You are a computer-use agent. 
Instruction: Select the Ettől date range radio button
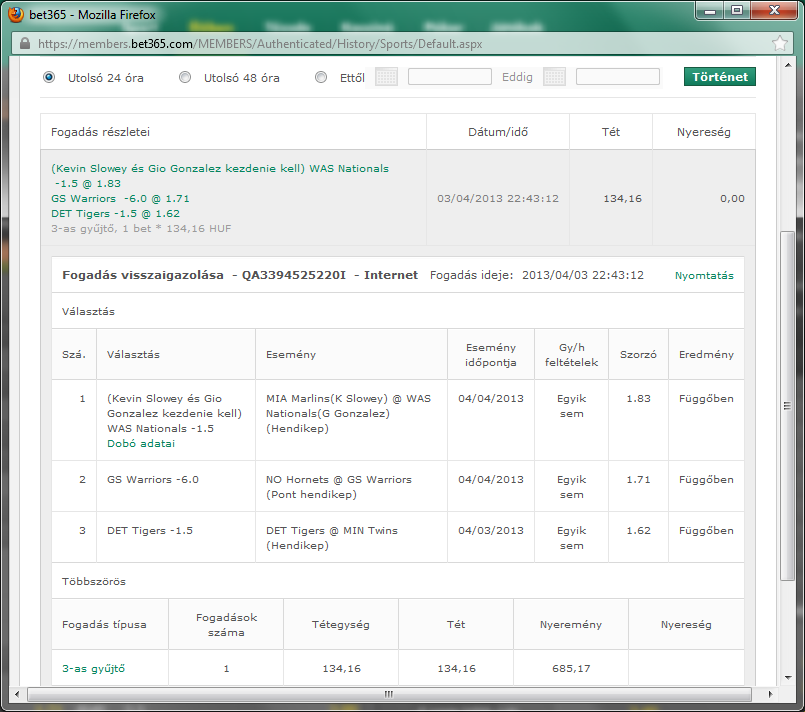[x=321, y=78]
